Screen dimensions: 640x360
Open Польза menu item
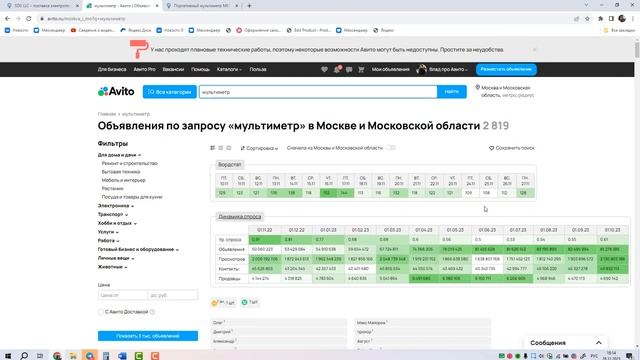point(258,69)
